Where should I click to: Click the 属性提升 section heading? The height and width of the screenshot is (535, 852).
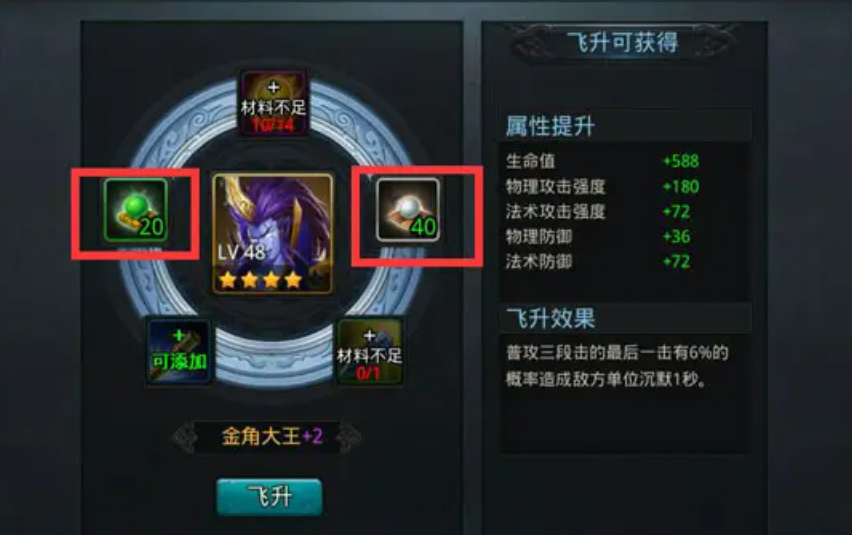click(x=550, y=126)
